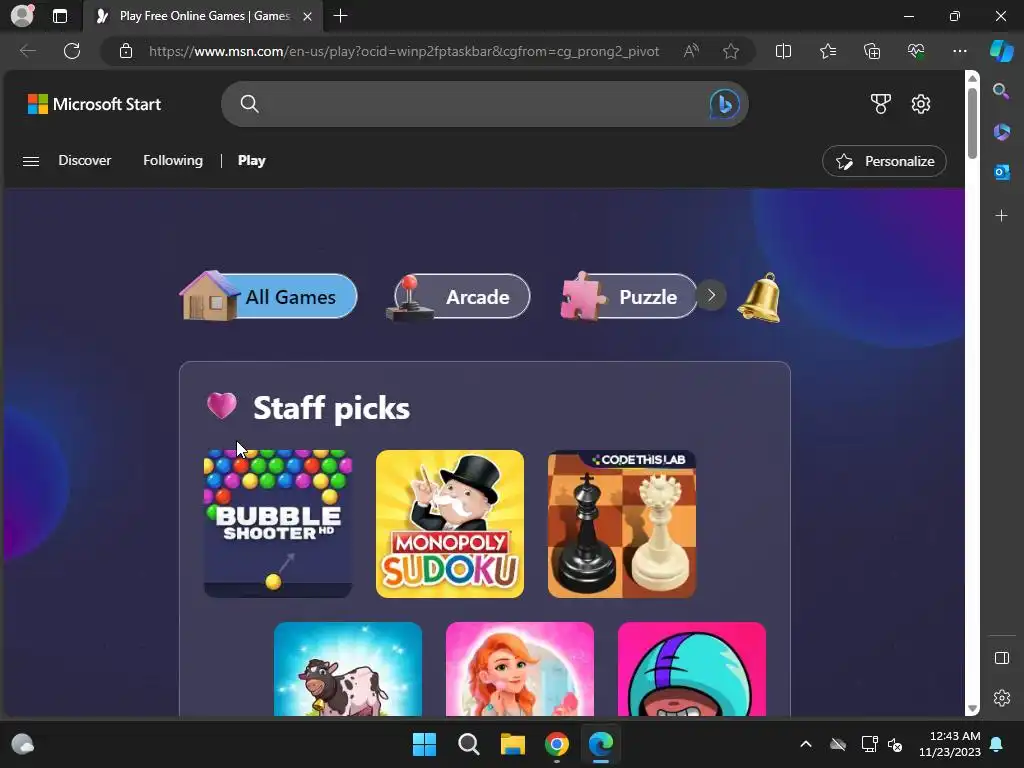The height and width of the screenshot is (768, 1024).
Task: Open the cow farm game thumbnail
Action: coord(348,669)
